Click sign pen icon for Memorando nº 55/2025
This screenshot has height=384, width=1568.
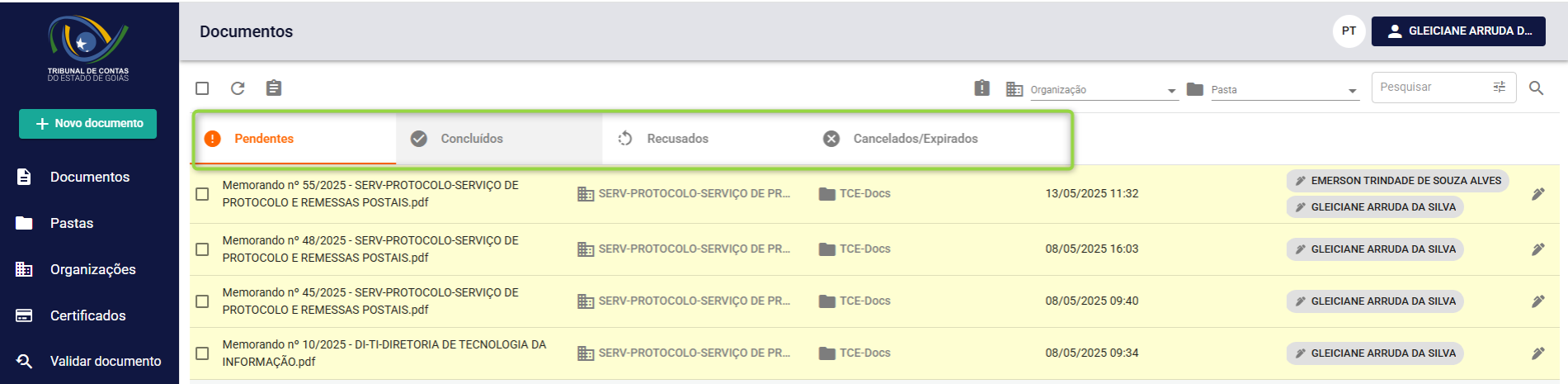(x=1538, y=194)
